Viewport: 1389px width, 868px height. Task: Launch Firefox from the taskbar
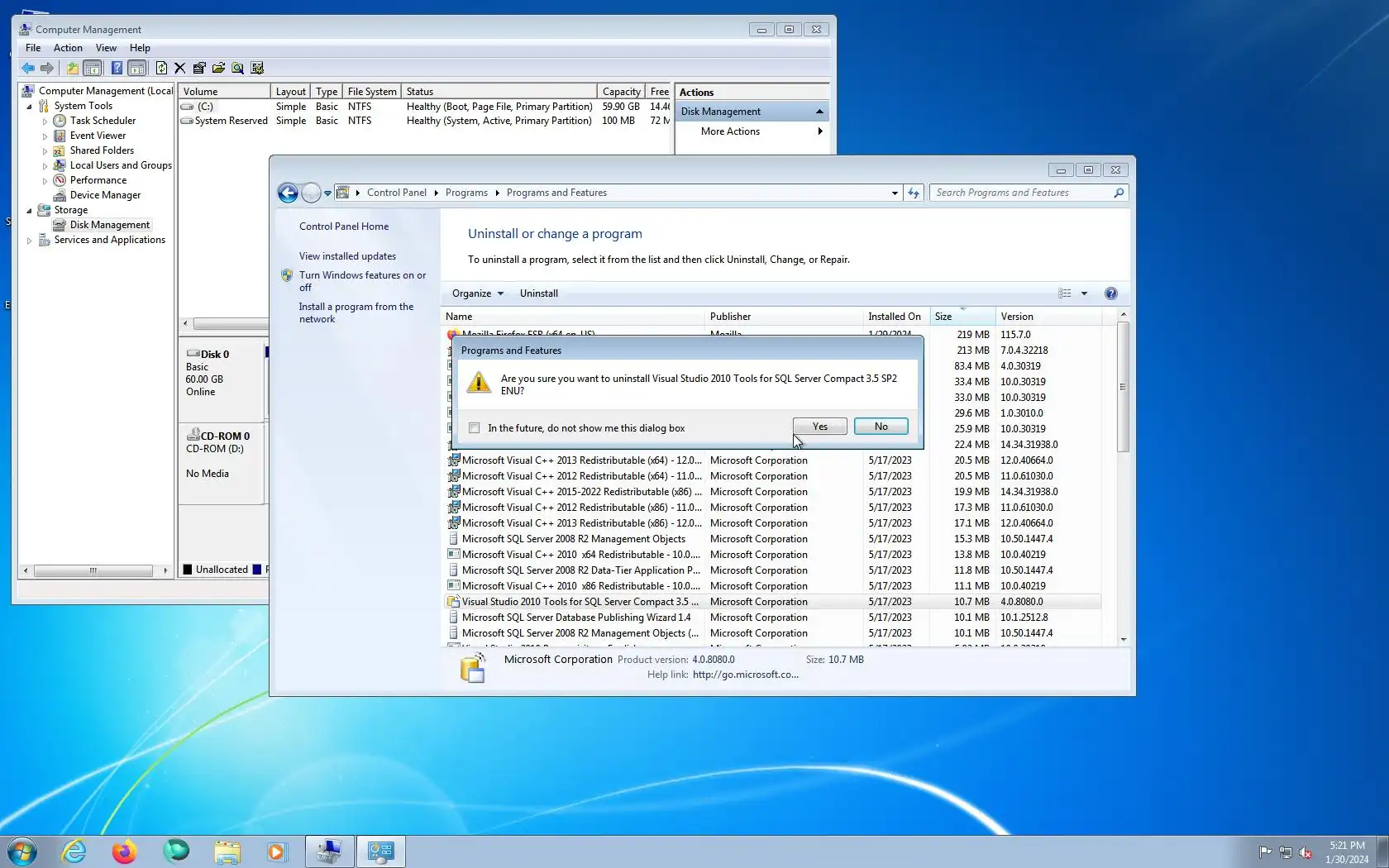(125, 851)
